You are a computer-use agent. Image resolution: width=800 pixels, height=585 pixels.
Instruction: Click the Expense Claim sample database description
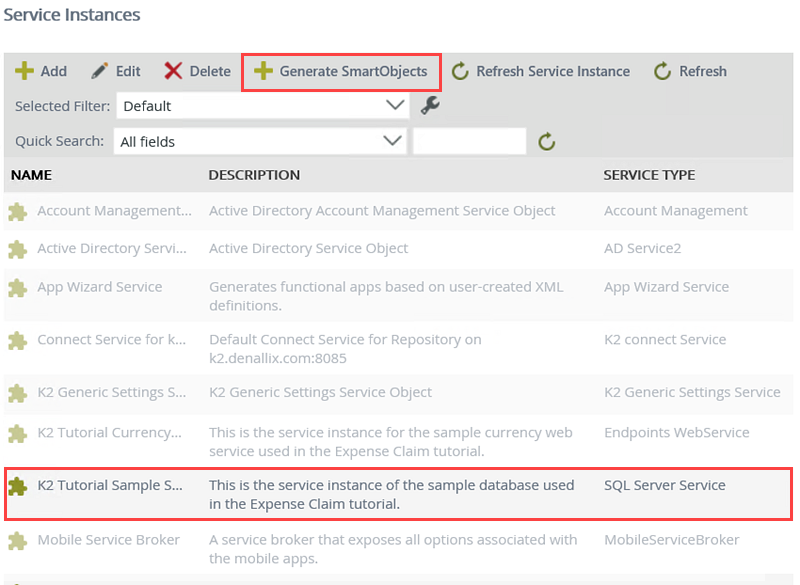coord(391,494)
